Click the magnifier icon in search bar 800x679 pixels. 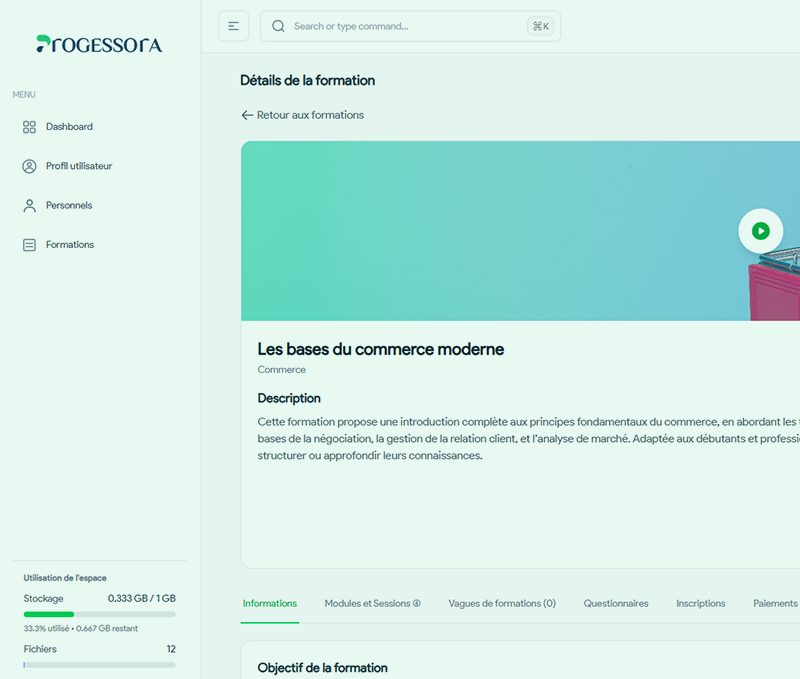(x=278, y=26)
